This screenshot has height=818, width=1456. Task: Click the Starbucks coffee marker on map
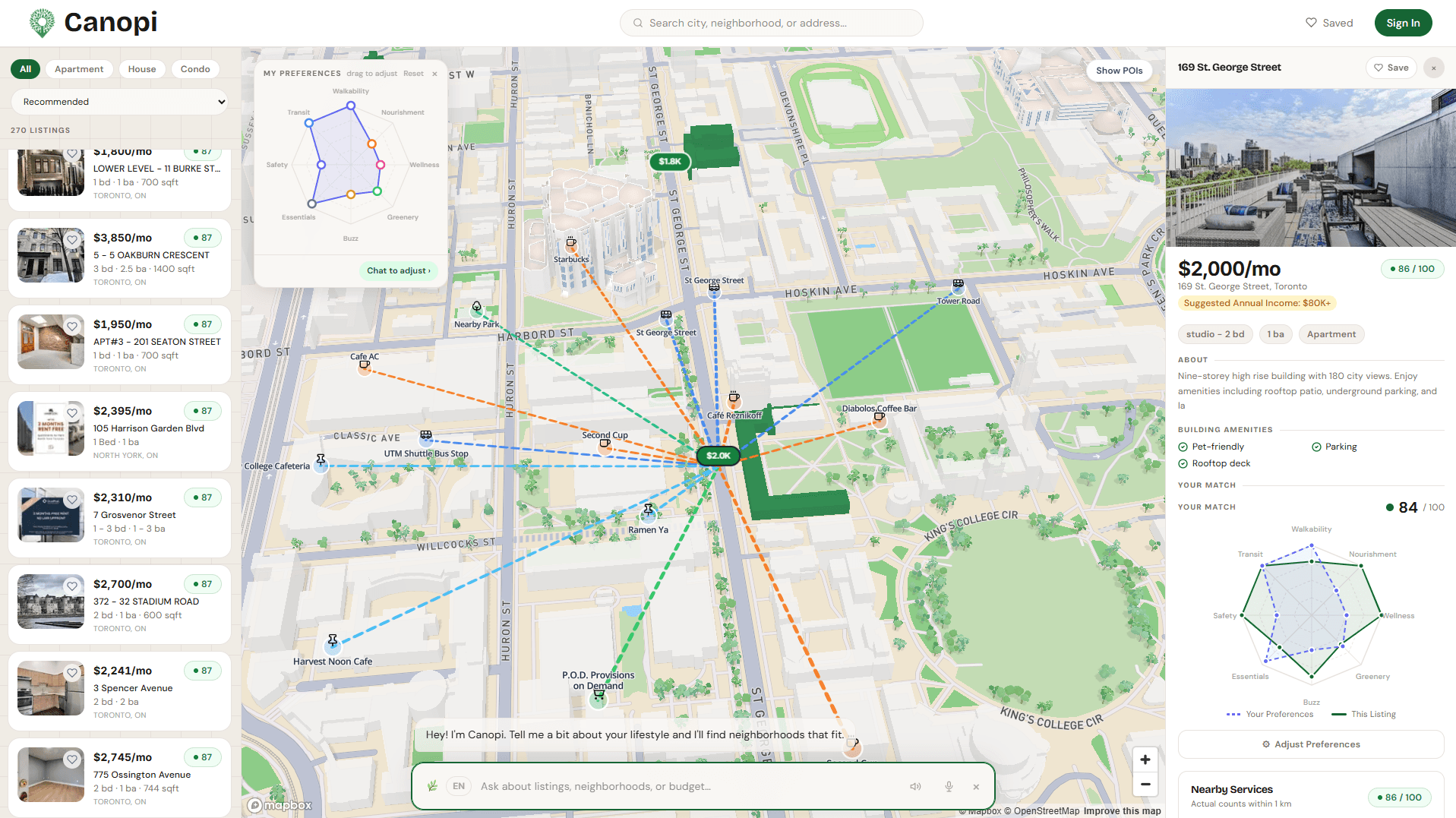(x=571, y=244)
